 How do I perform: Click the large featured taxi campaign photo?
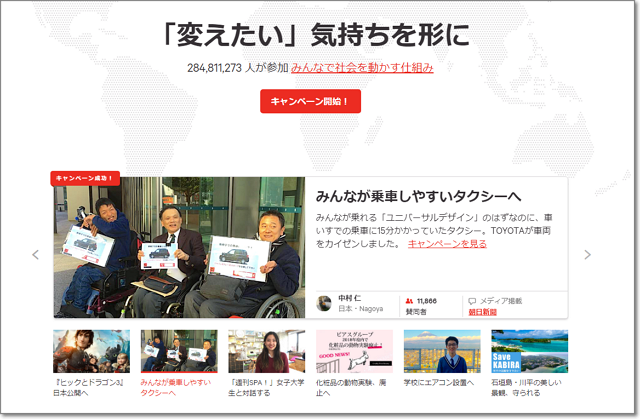(x=179, y=248)
